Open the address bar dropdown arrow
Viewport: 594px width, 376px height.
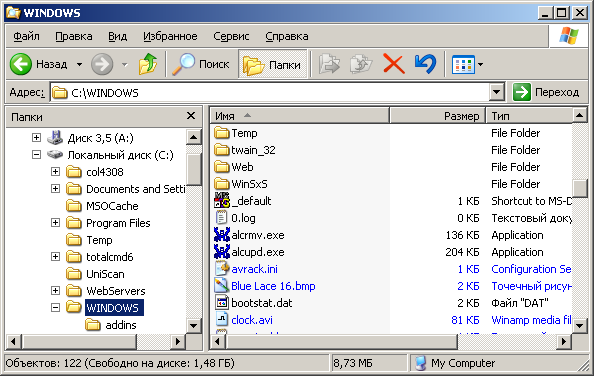click(x=496, y=92)
